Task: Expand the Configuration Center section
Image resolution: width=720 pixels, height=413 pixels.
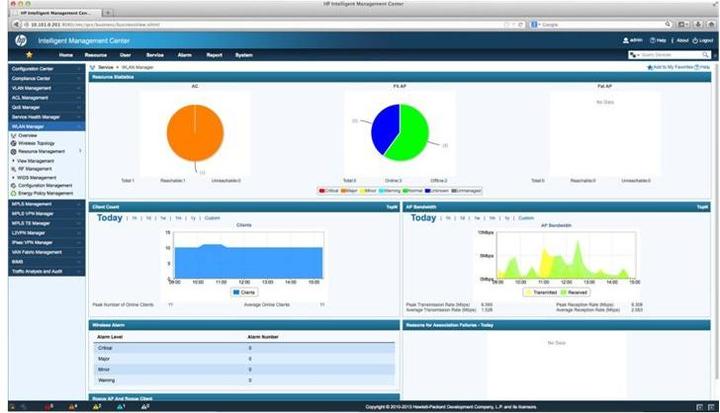Action: 46,69
